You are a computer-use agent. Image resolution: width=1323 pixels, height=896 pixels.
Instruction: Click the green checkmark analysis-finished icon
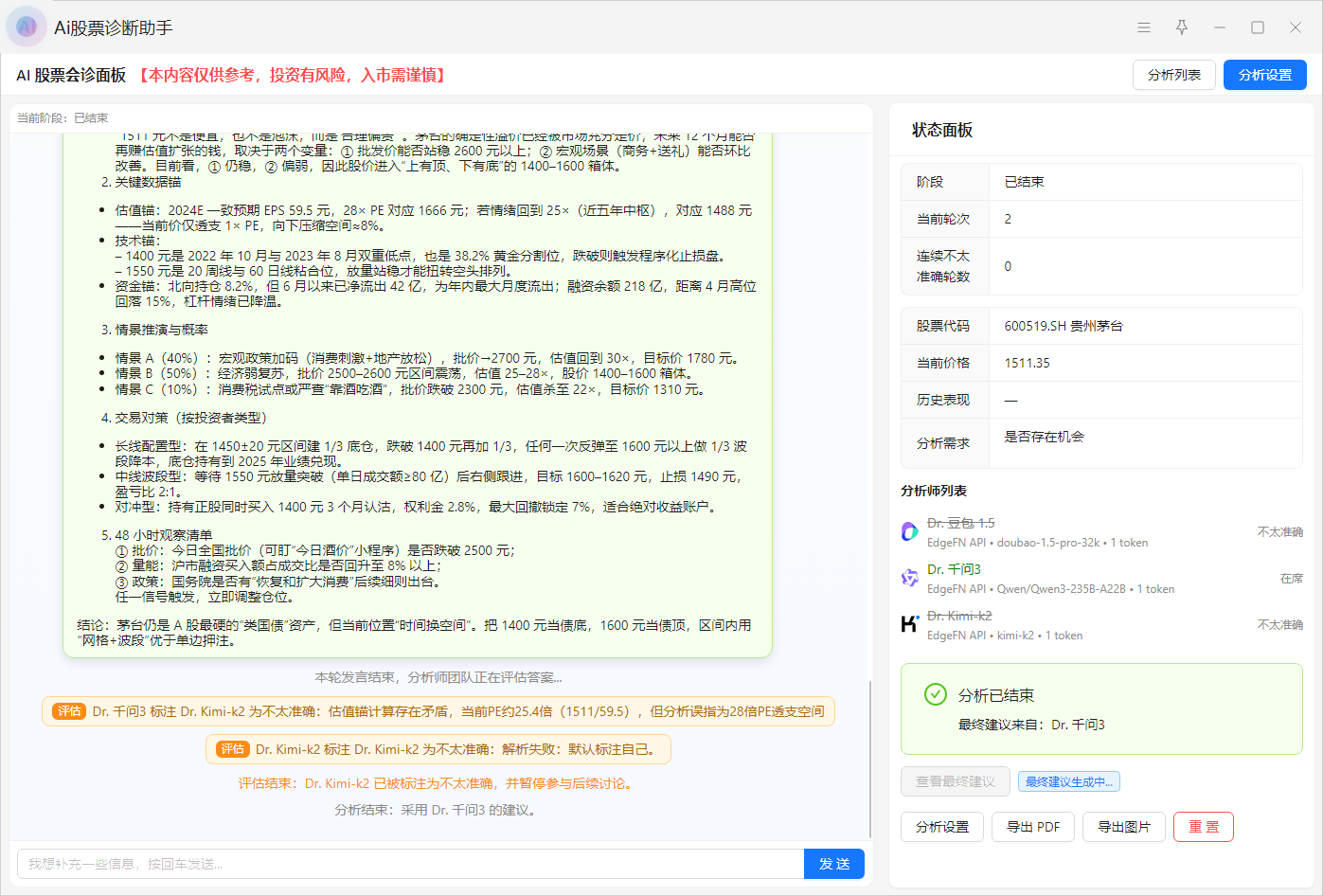pyautogui.click(x=935, y=694)
